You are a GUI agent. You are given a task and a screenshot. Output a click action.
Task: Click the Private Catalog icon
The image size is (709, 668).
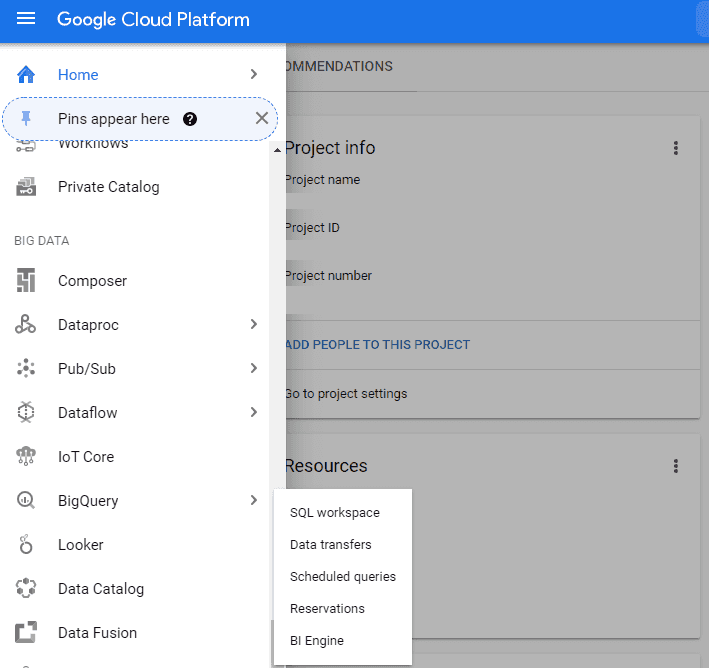point(26,187)
